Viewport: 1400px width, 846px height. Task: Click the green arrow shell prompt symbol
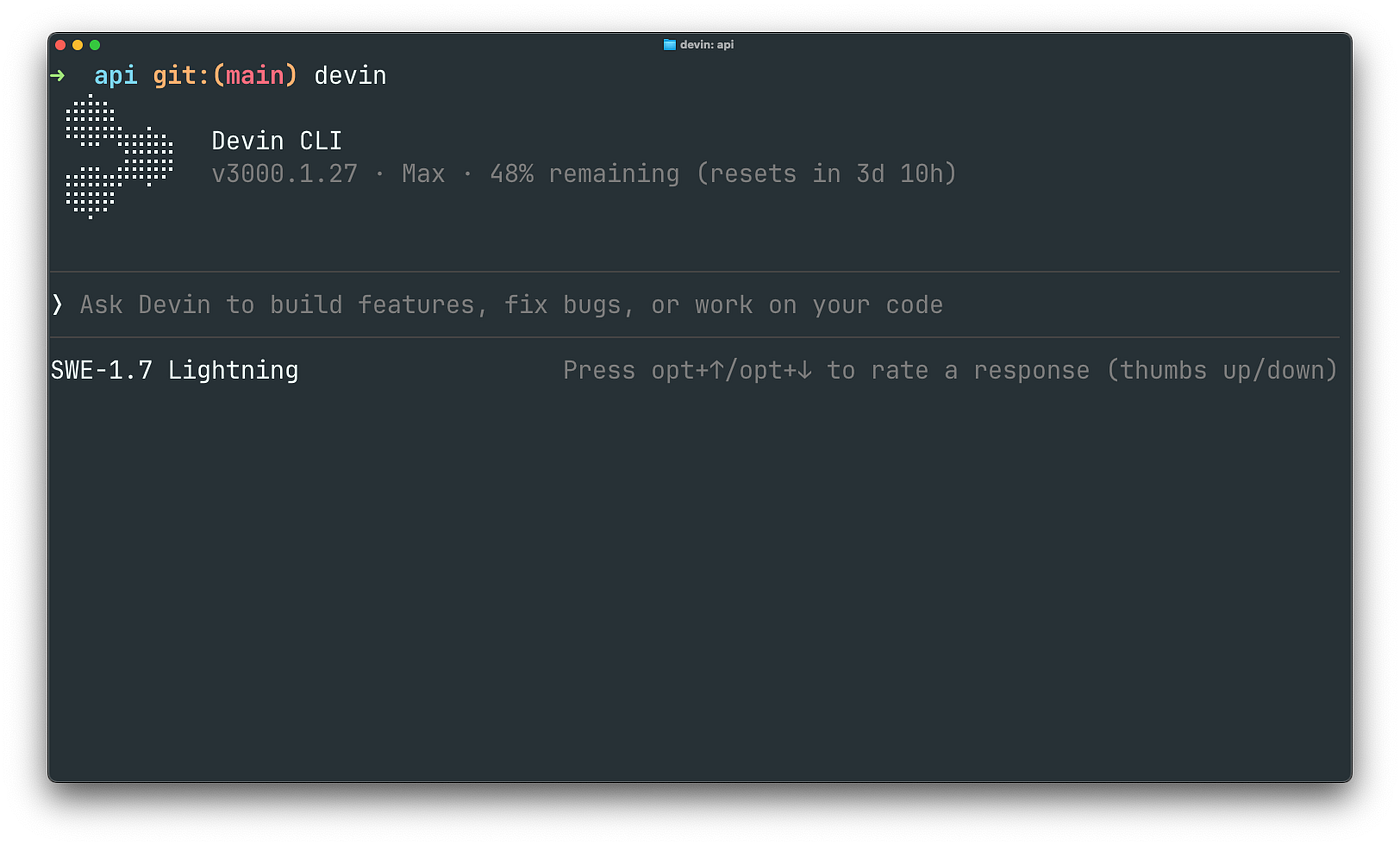57,76
